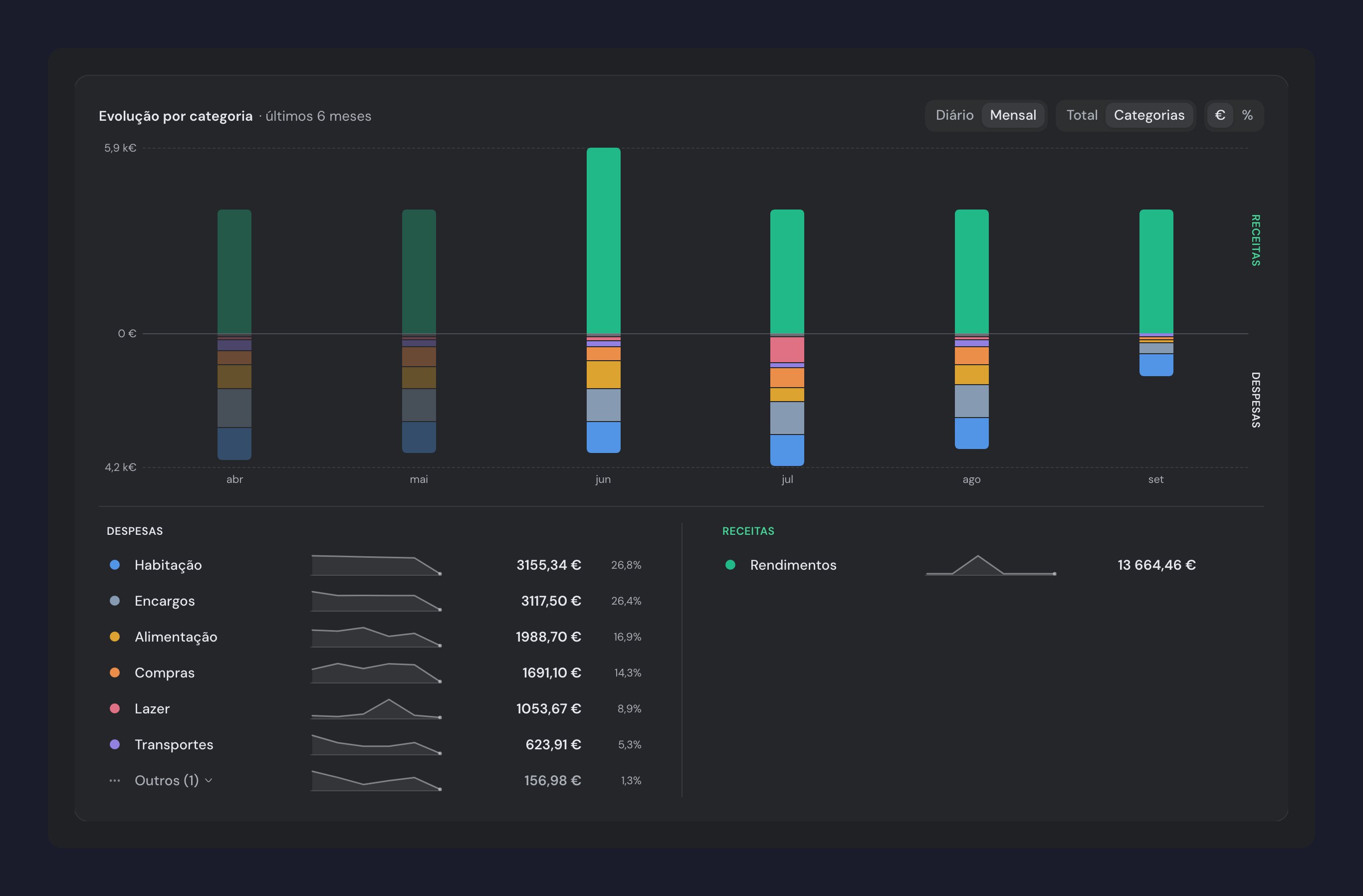Click the Alimentação yellow legend dot

(115, 637)
